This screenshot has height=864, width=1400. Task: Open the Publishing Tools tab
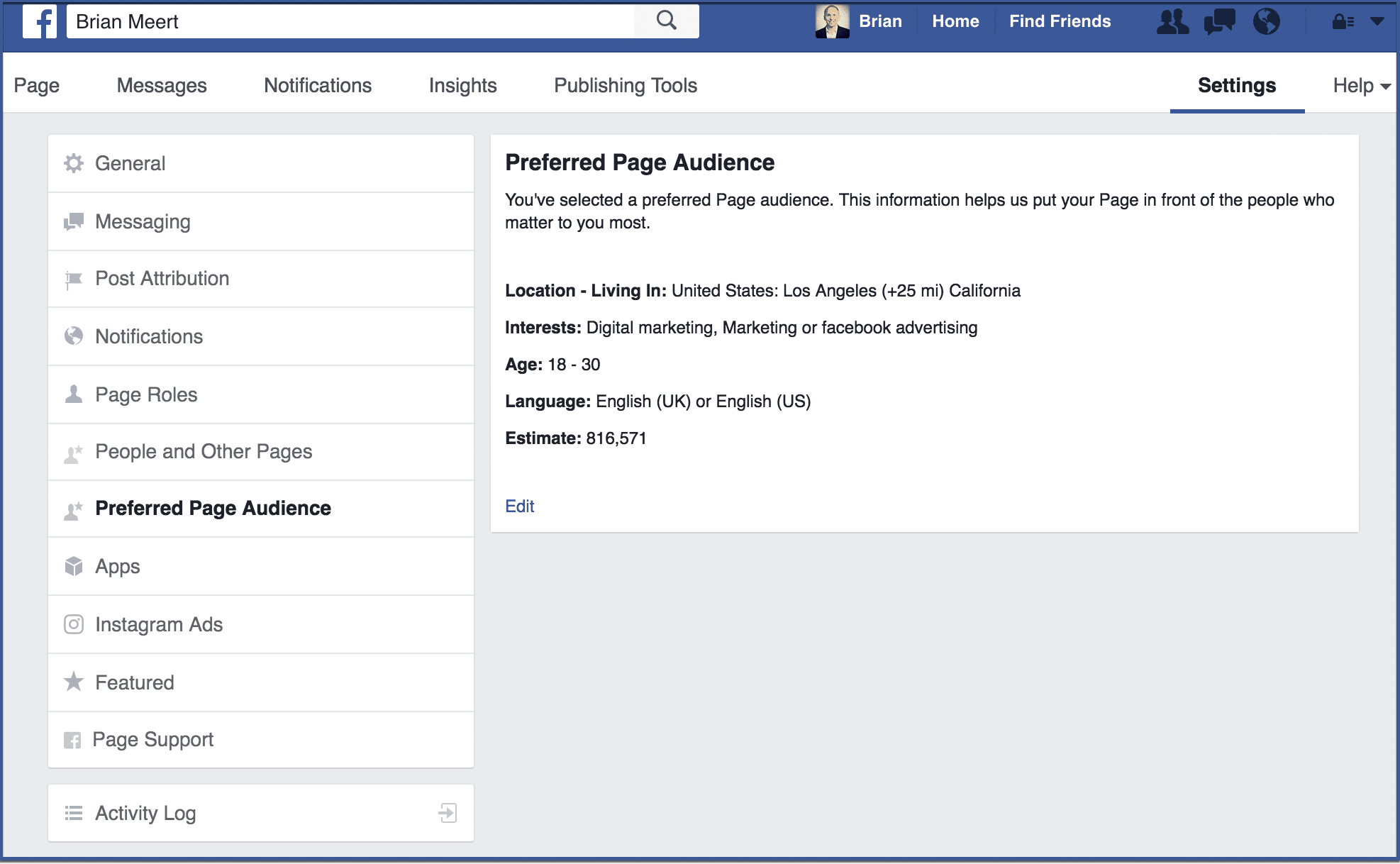(626, 86)
